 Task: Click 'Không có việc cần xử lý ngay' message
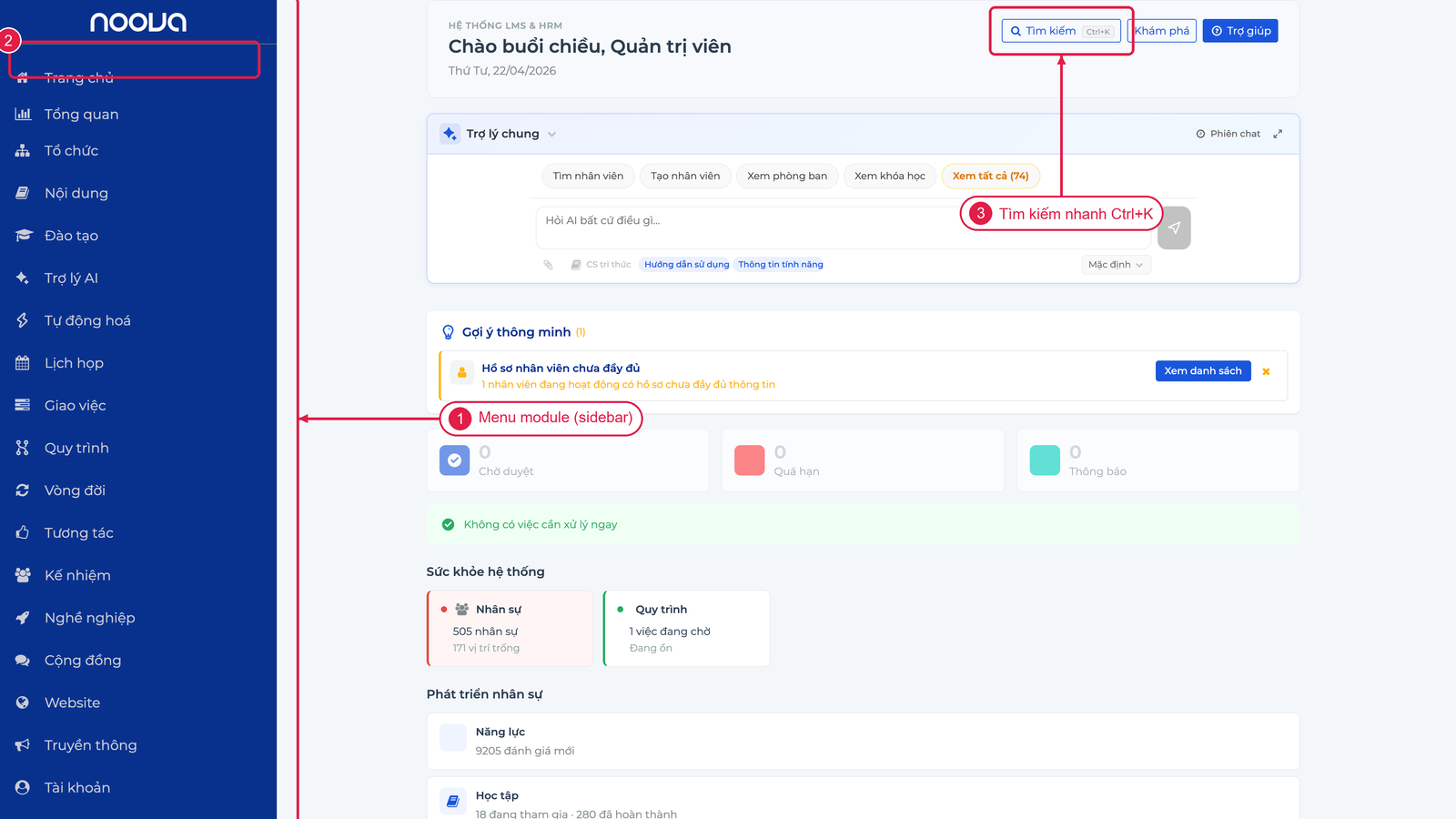click(x=541, y=525)
